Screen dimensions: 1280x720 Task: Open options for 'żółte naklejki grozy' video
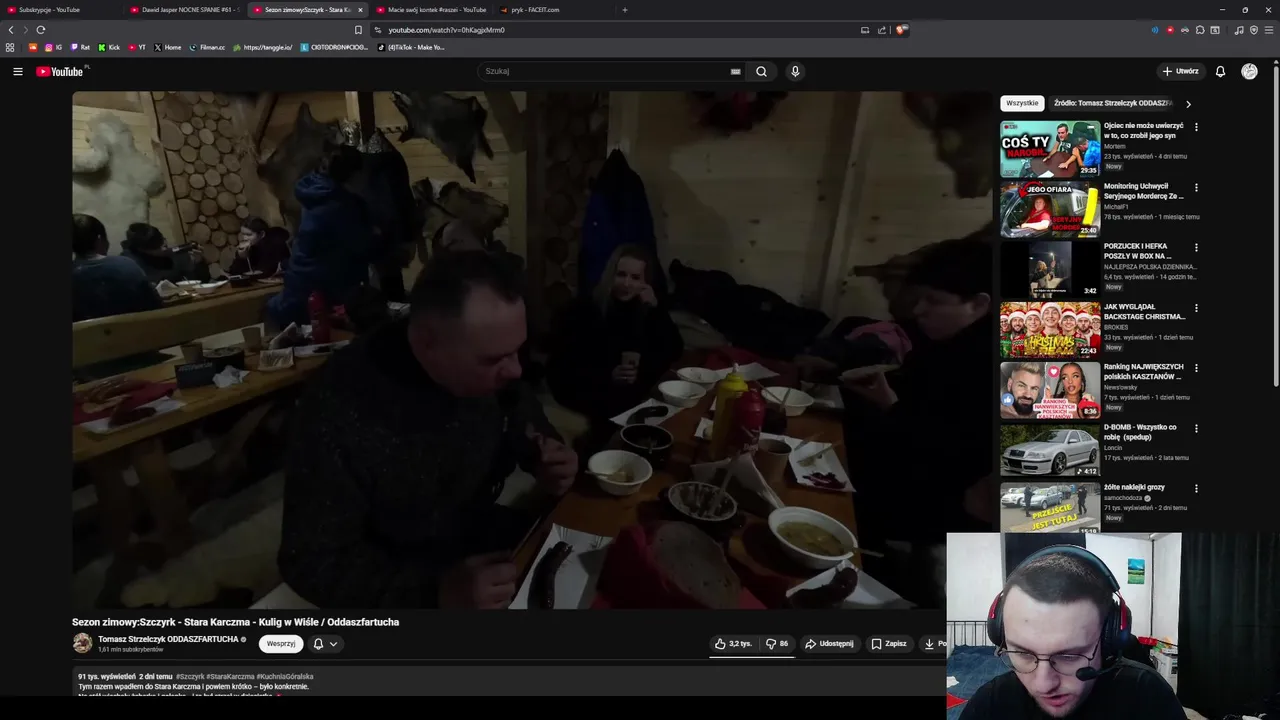1196,488
